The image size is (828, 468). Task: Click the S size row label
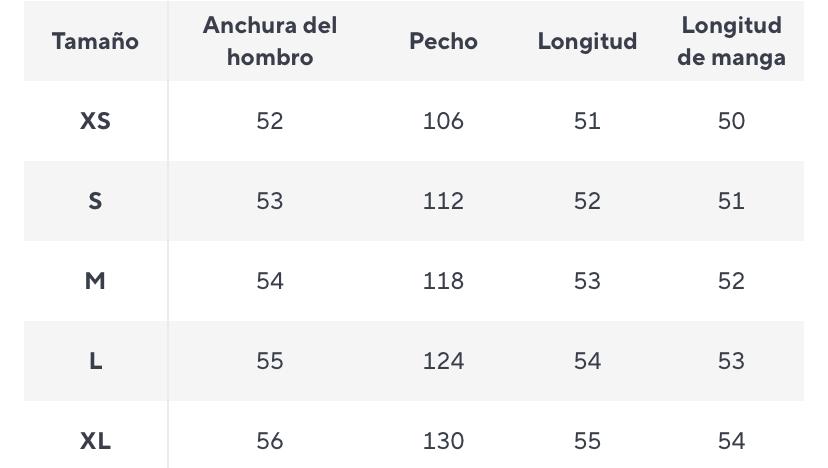95,201
